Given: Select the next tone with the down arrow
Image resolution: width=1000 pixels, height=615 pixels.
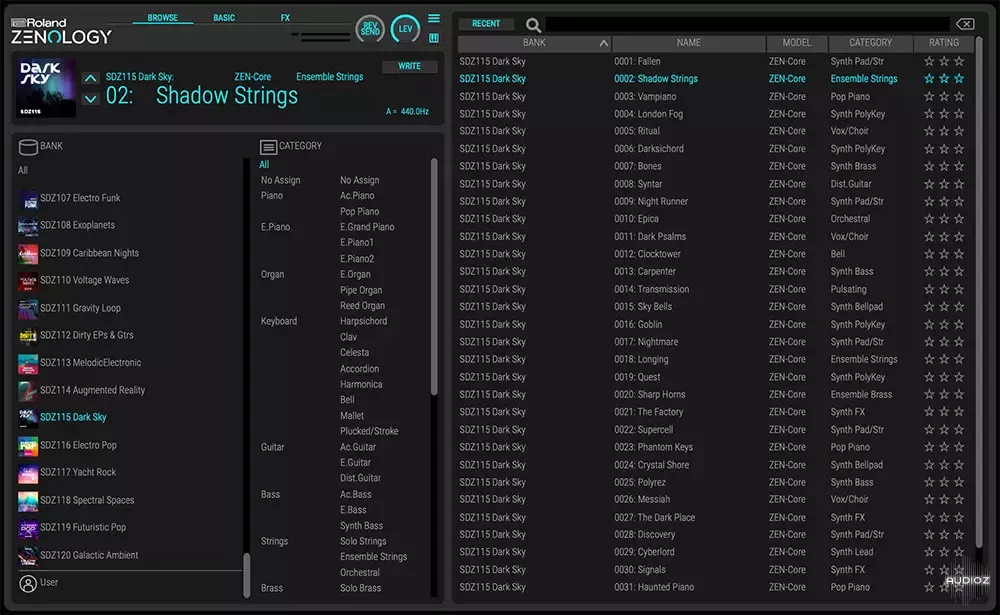Looking at the screenshot, I should click(91, 99).
